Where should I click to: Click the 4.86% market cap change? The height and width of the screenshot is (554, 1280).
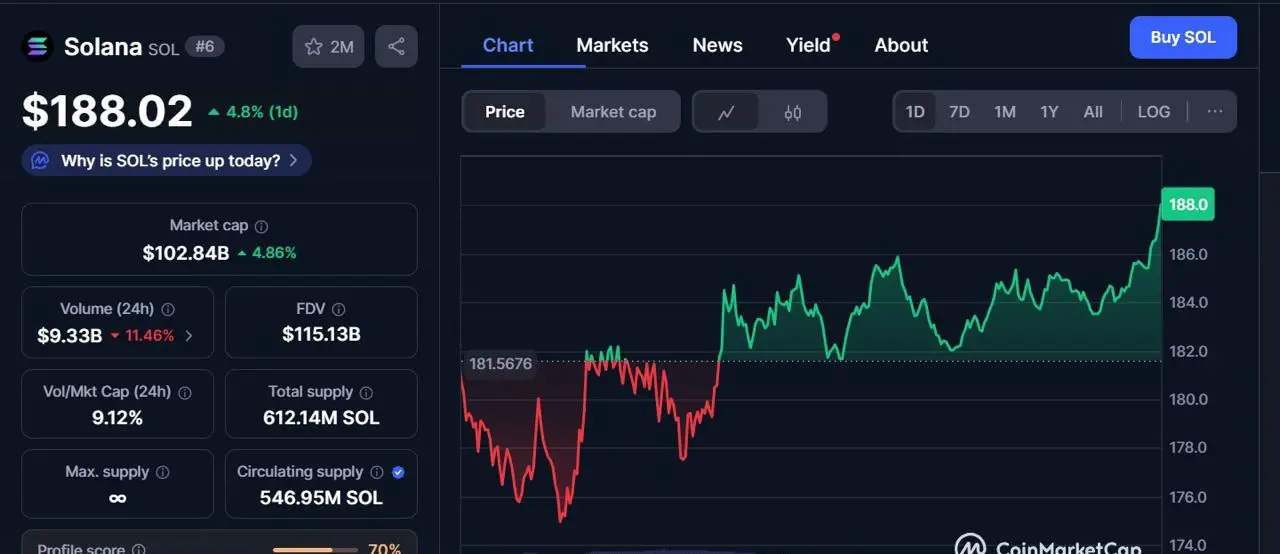(267, 253)
